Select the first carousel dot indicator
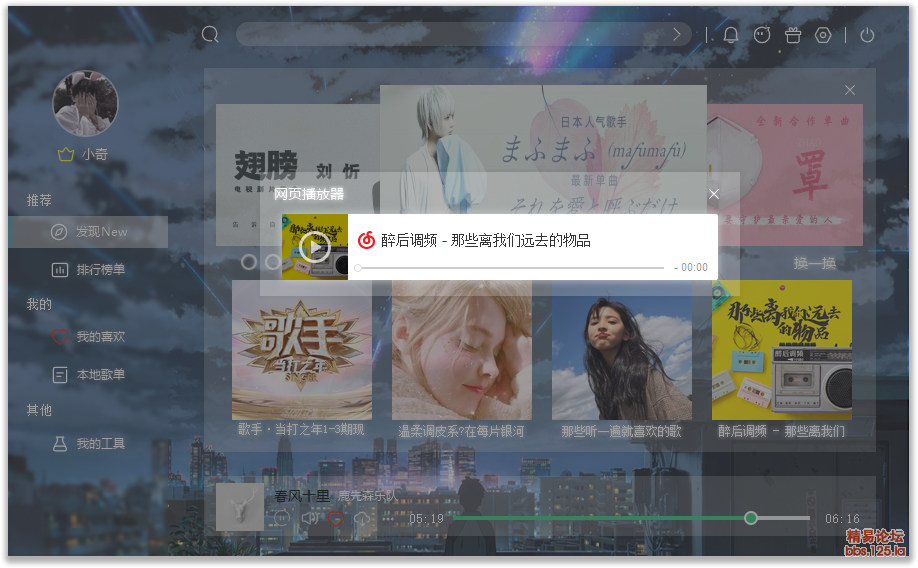This screenshot has height=568, width=918. tap(248, 262)
